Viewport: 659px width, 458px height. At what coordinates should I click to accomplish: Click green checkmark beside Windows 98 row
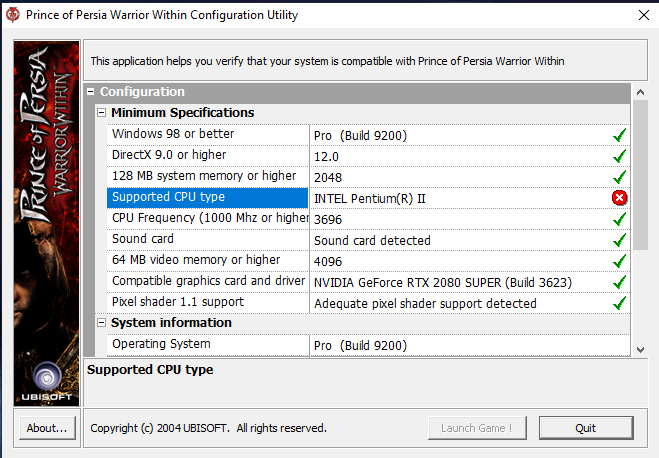coord(619,135)
